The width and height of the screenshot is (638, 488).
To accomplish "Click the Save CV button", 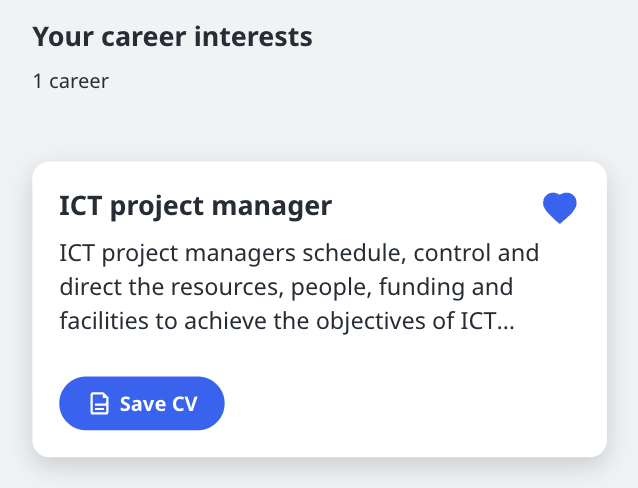I will tap(141, 403).
